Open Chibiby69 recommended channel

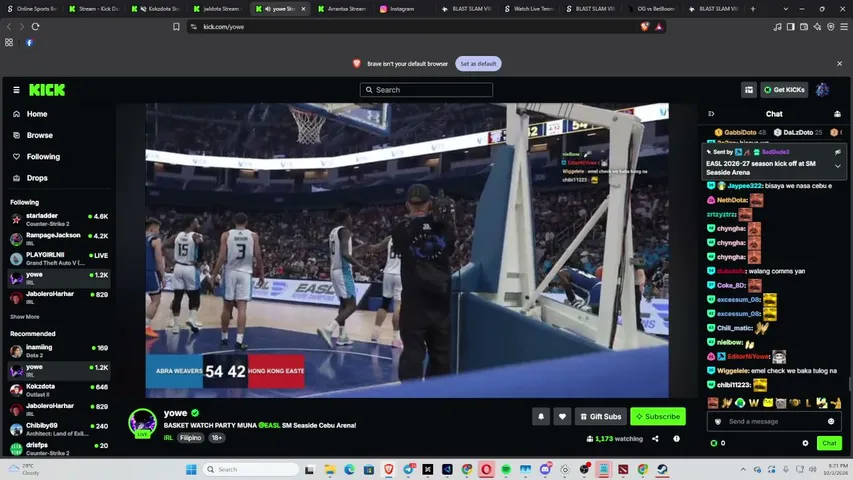click(59, 429)
